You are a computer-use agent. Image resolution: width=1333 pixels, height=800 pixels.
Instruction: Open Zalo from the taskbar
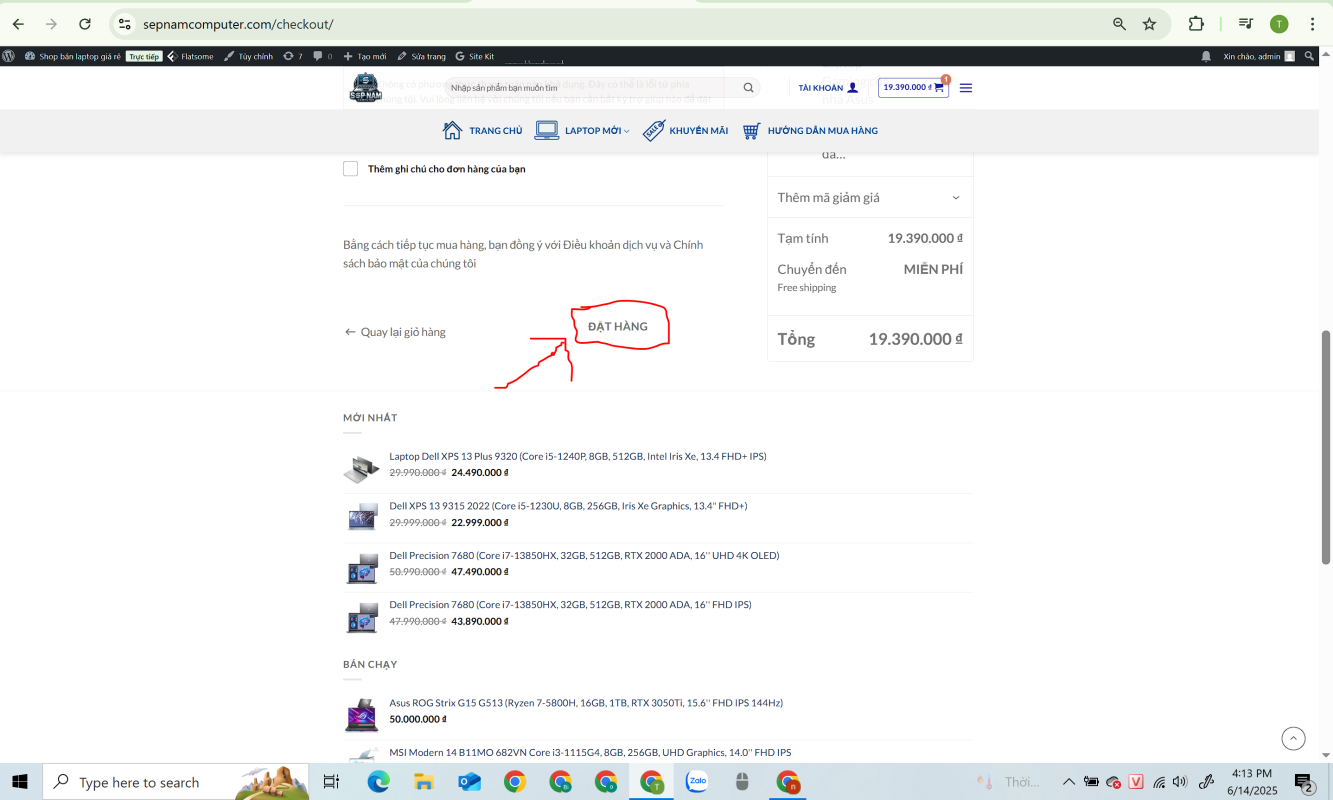coord(697,782)
